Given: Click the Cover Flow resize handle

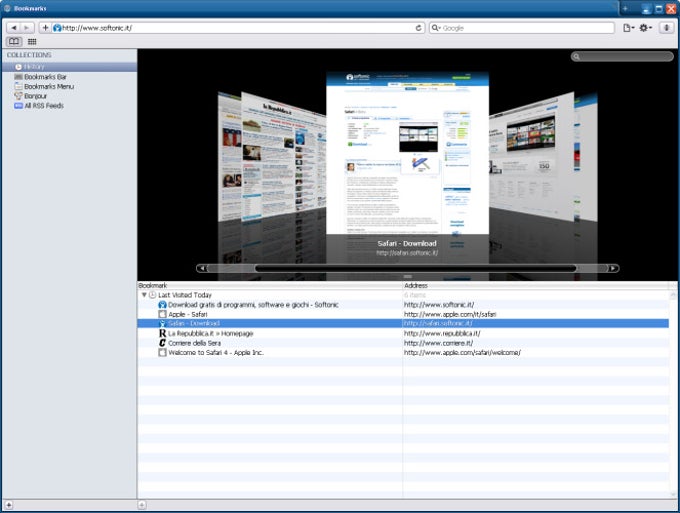Looking at the screenshot, I should pyautogui.click(x=407, y=277).
